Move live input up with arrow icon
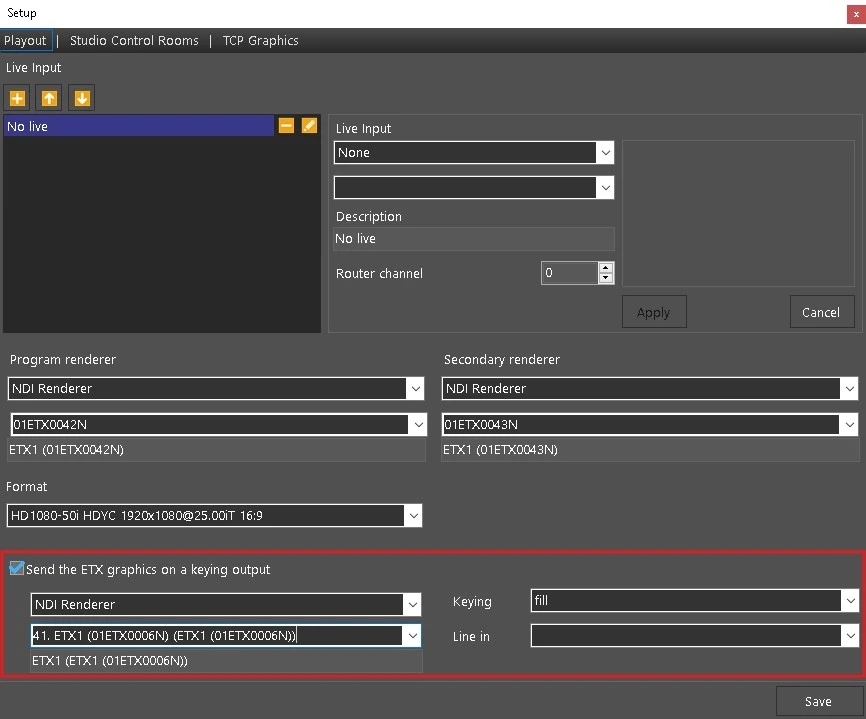Screen dimensions: 866x719 coord(49,98)
